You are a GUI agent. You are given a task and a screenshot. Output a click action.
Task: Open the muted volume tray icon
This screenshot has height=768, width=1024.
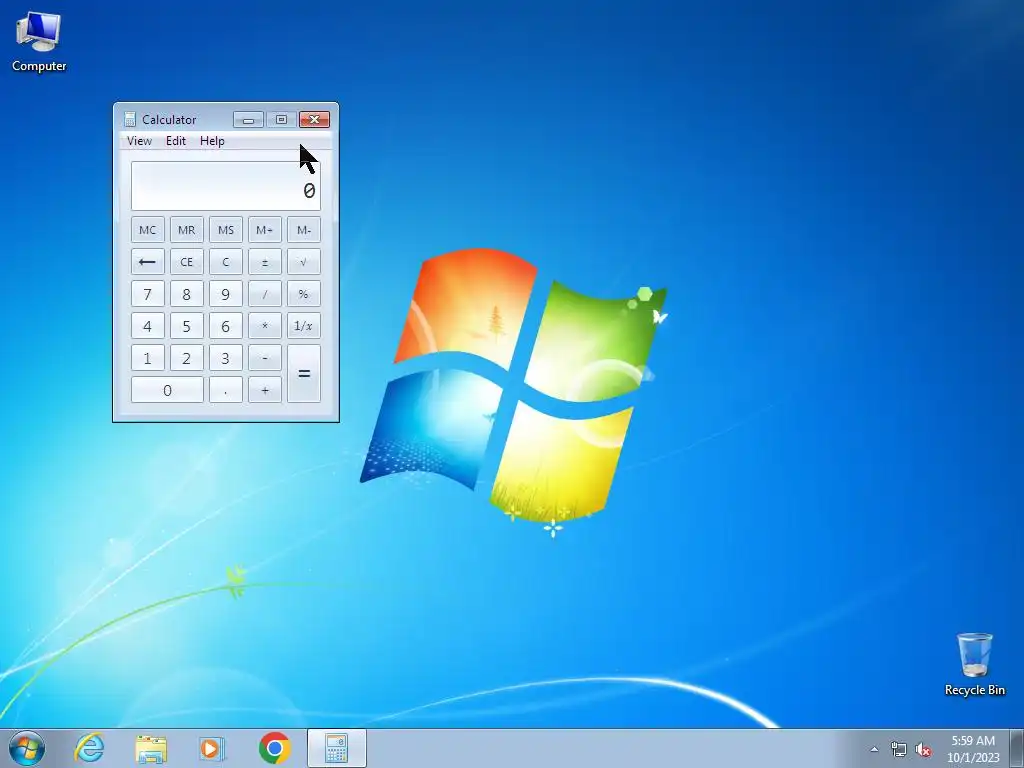click(x=923, y=749)
